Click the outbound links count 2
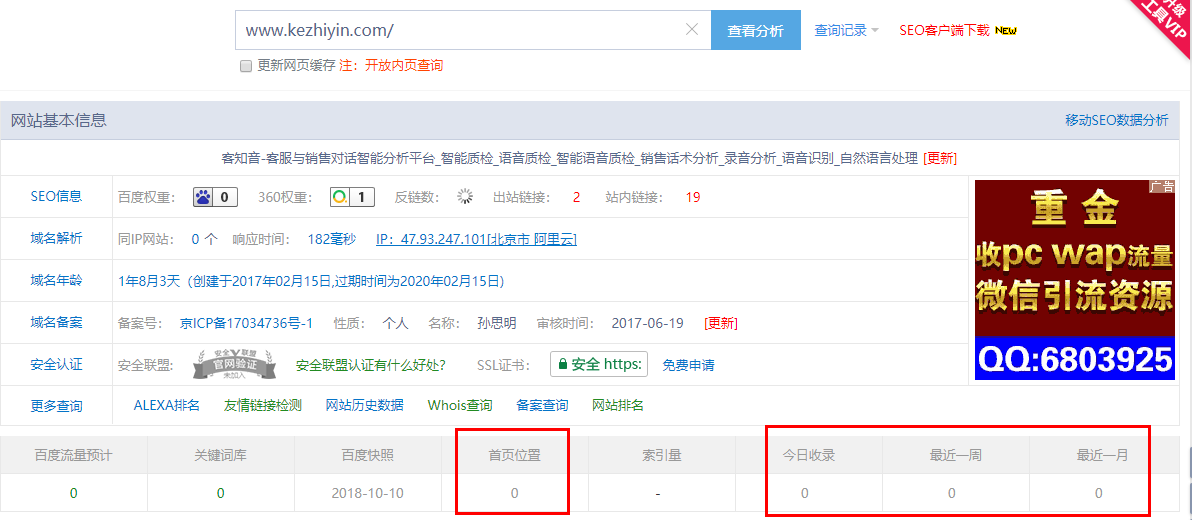Image resolution: width=1192 pixels, height=520 pixels. pos(576,198)
